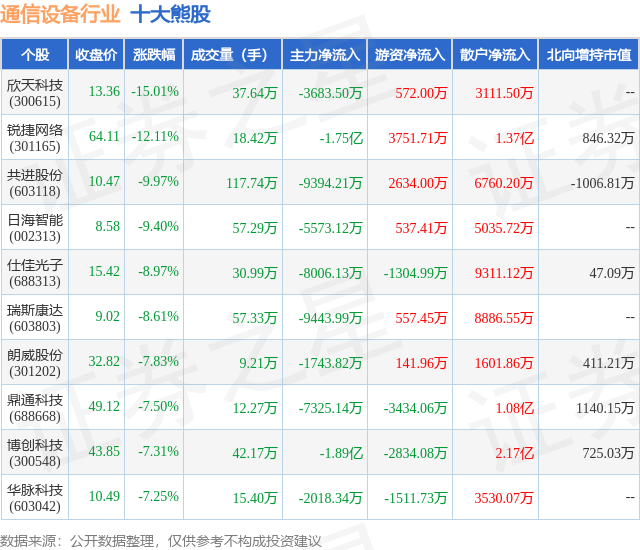Image resolution: width=640 pixels, height=550 pixels.
Task: Select stock 仕佳光子 (688313)
Action: coord(35,273)
